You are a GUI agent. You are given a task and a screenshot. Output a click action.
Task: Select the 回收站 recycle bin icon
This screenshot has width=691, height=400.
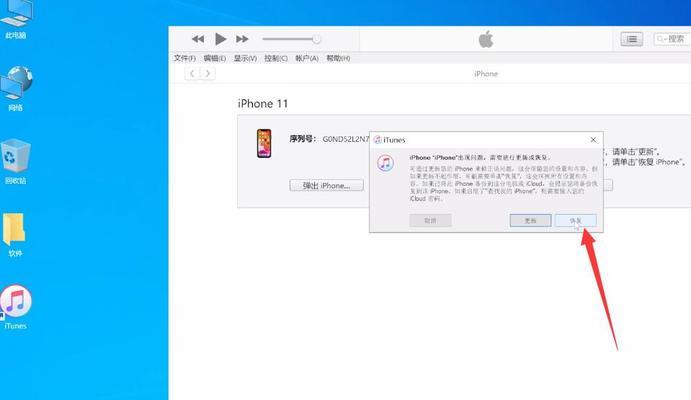(x=16, y=161)
